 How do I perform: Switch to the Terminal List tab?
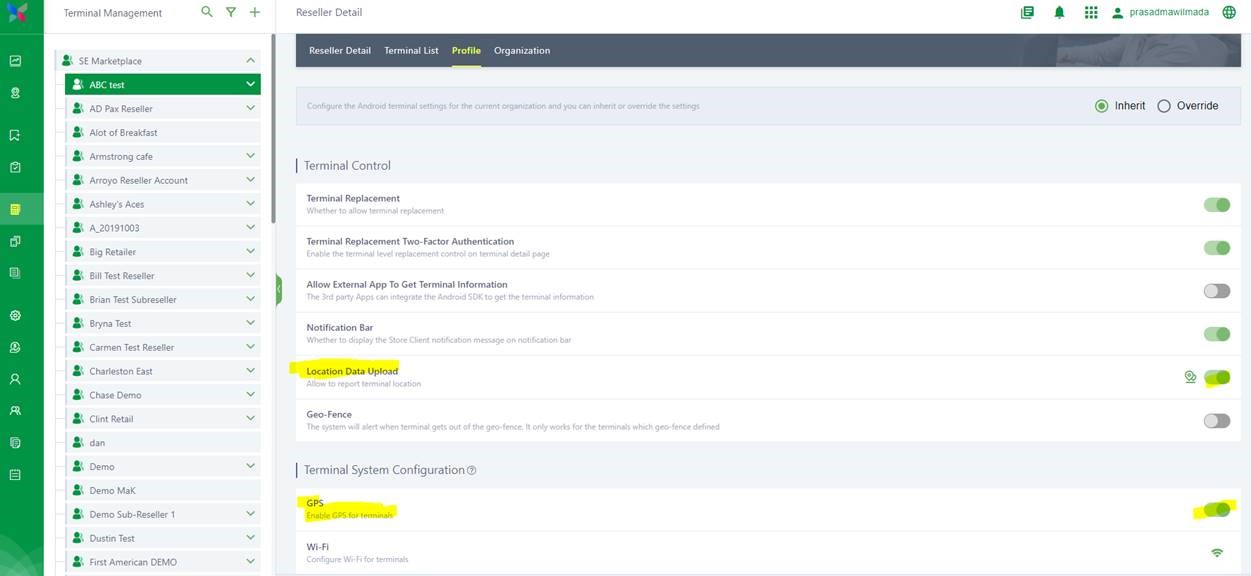411,51
